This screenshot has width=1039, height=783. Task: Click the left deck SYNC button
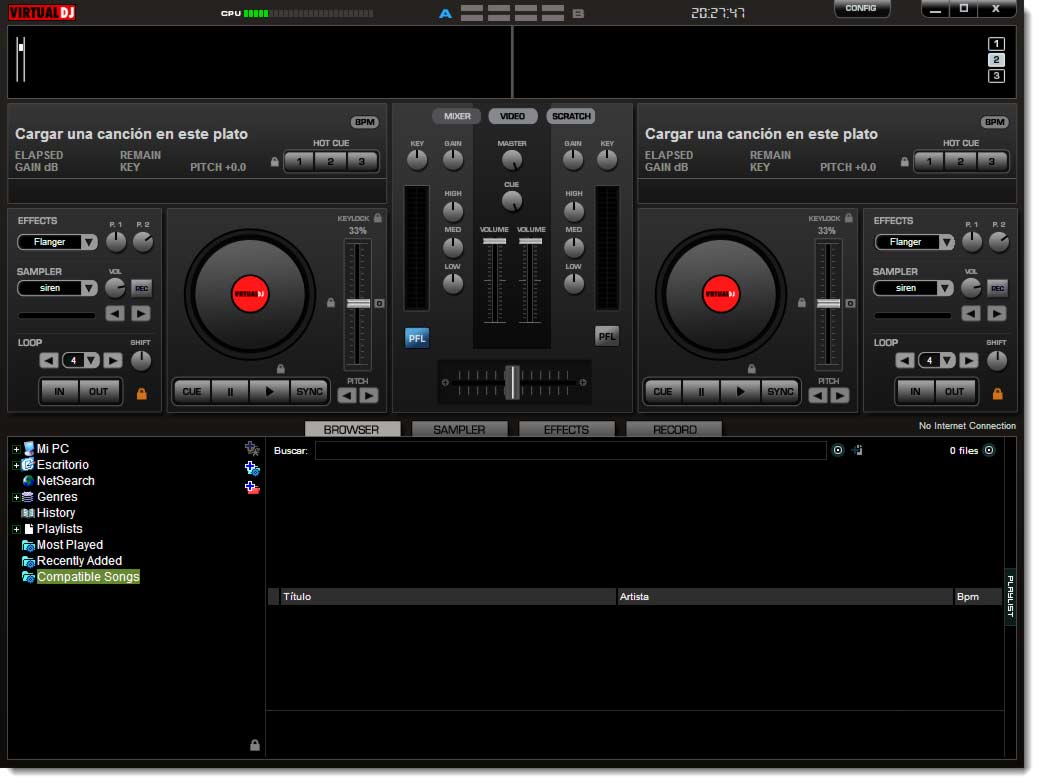309,392
